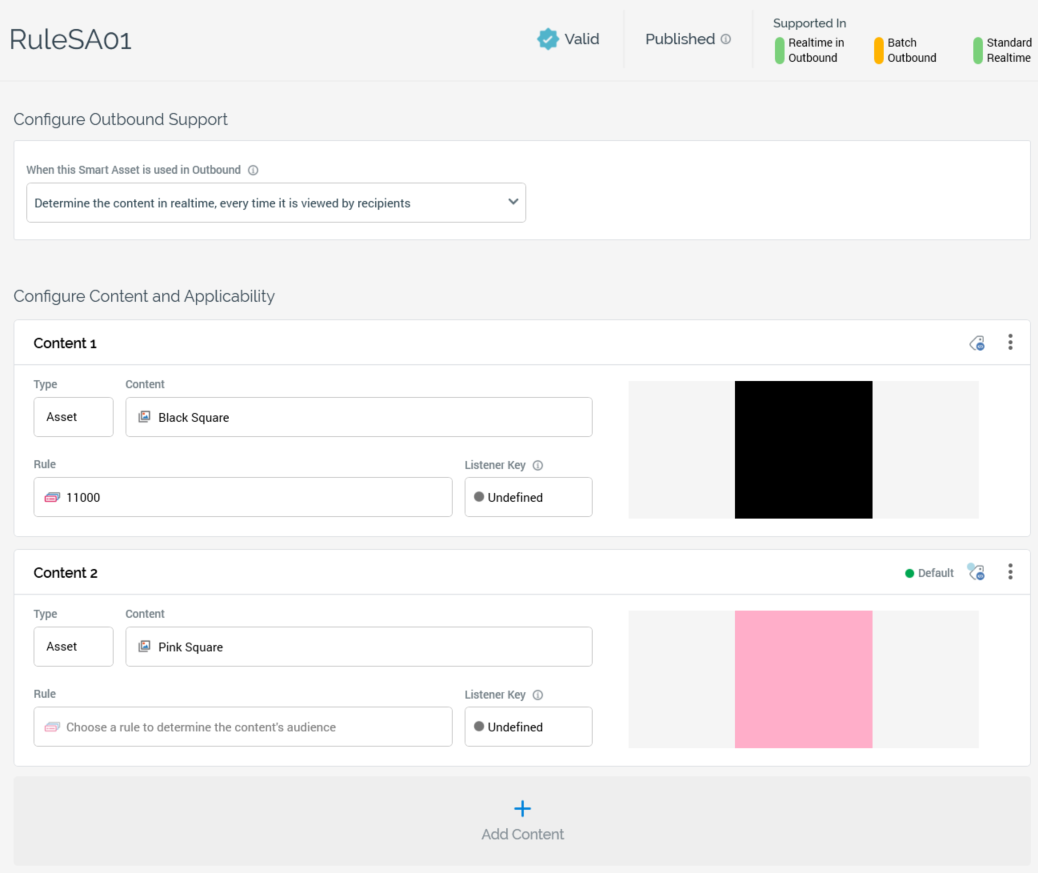Click Content 1 Listener Key info icon
The height and width of the screenshot is (873, 1038).
click(x=538, y=465)
